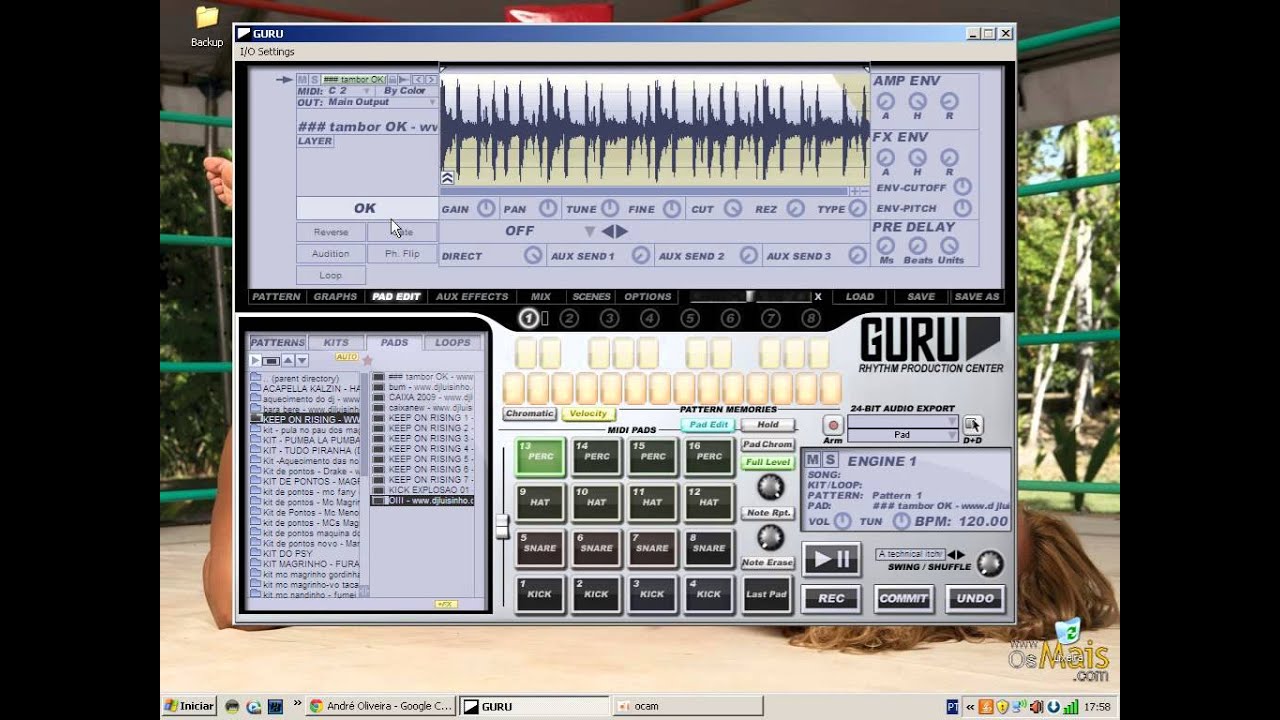
Task: Click the FX ENV release knob
Action: pos(949,158)
